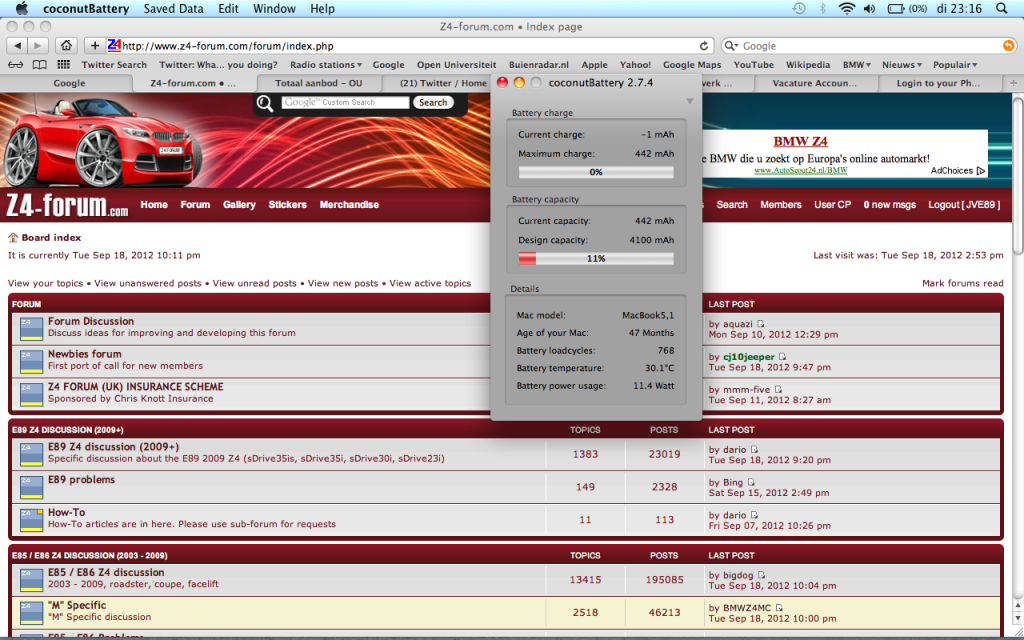Open the Reading List glasses icon
The image size is (1024, 640).
(15, 65)
